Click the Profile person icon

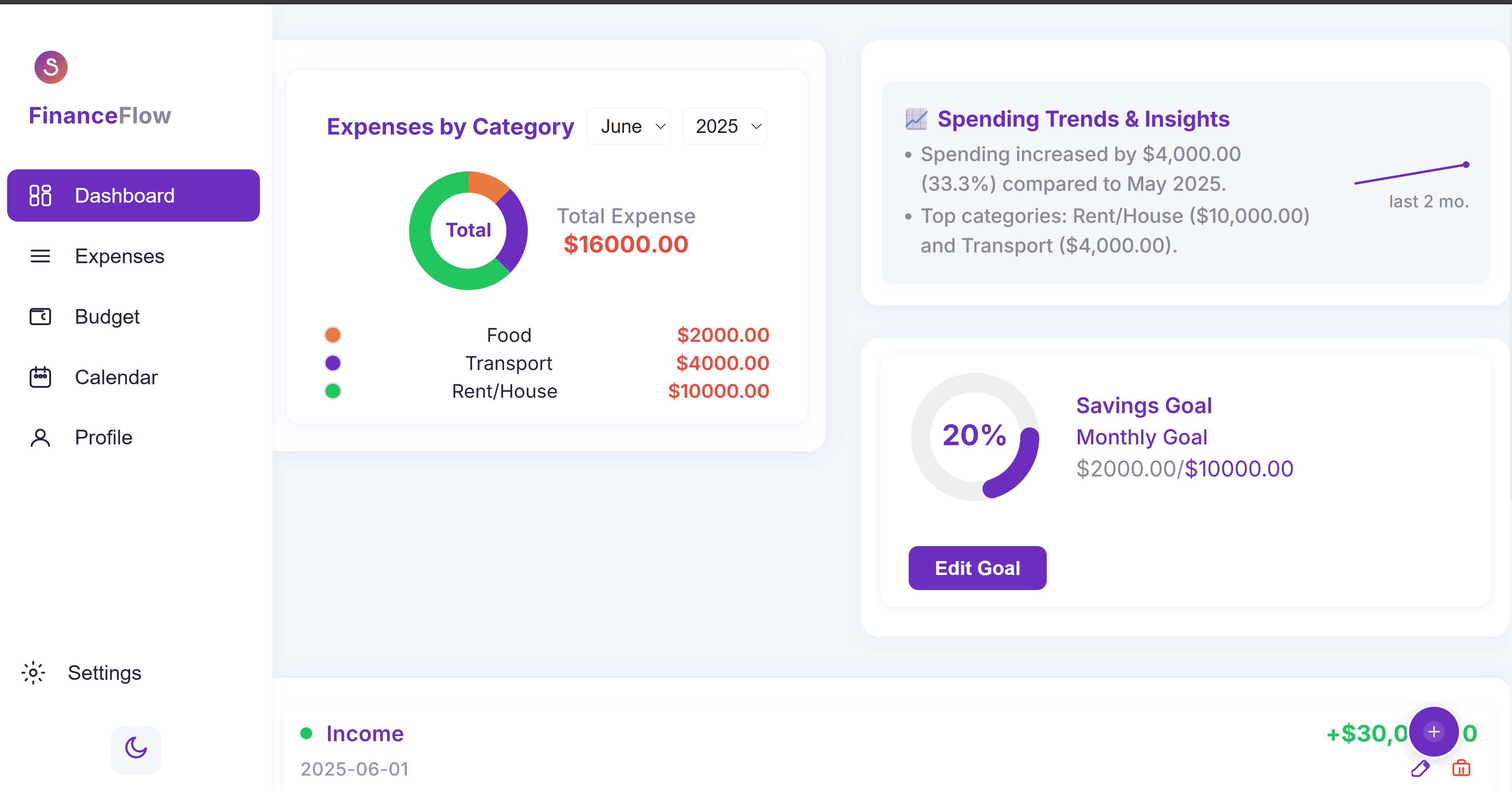pyautogui.click(x=40, y=438)
